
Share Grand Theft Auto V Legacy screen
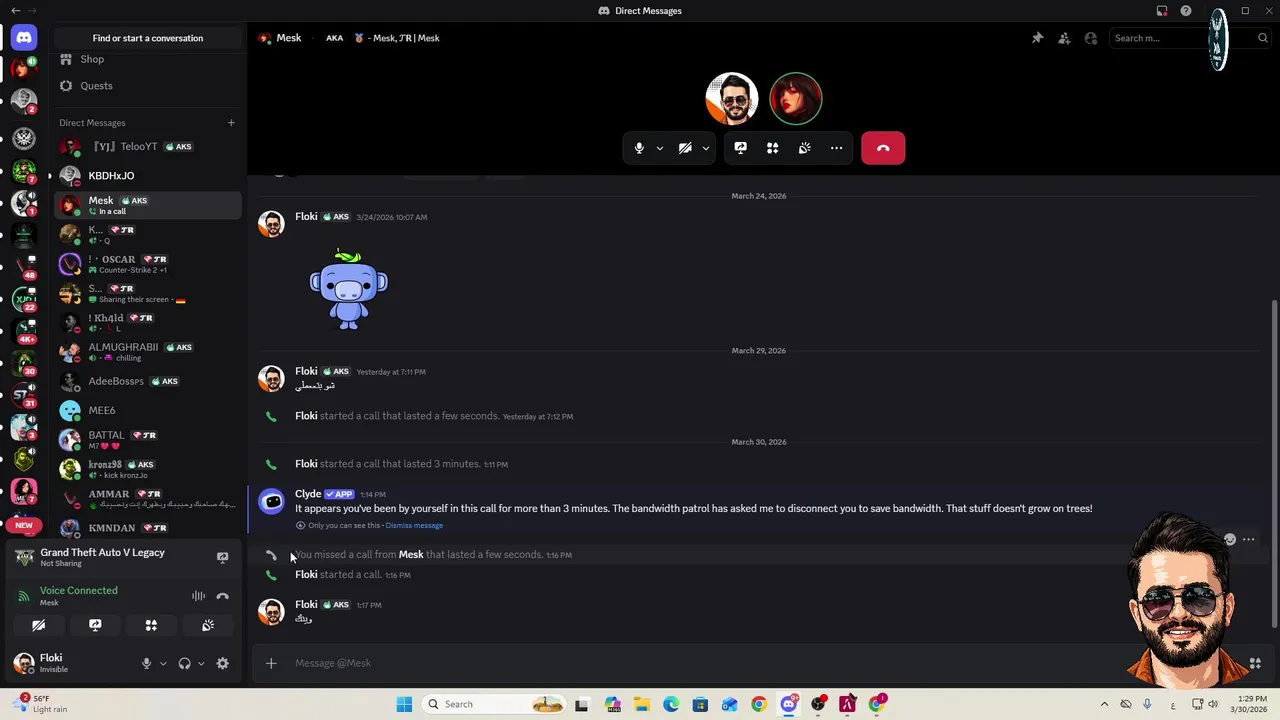222,557
